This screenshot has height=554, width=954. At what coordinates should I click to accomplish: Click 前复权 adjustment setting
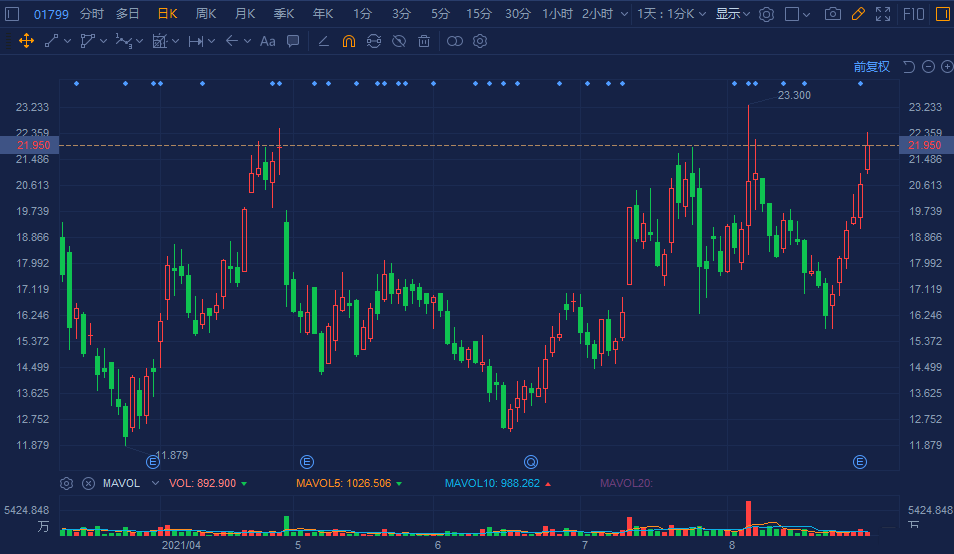click(x=871, y=67)
